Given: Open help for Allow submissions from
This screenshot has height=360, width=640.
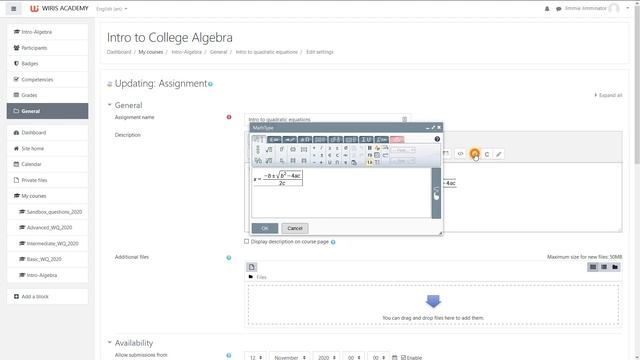Looking at the screenshot, I should tap(229, 356).
